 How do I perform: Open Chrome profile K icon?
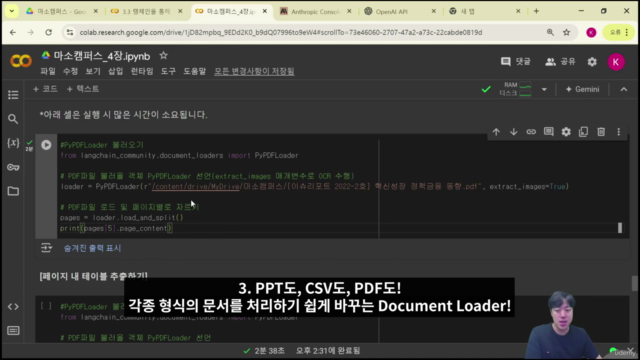[x=591, y=32]
